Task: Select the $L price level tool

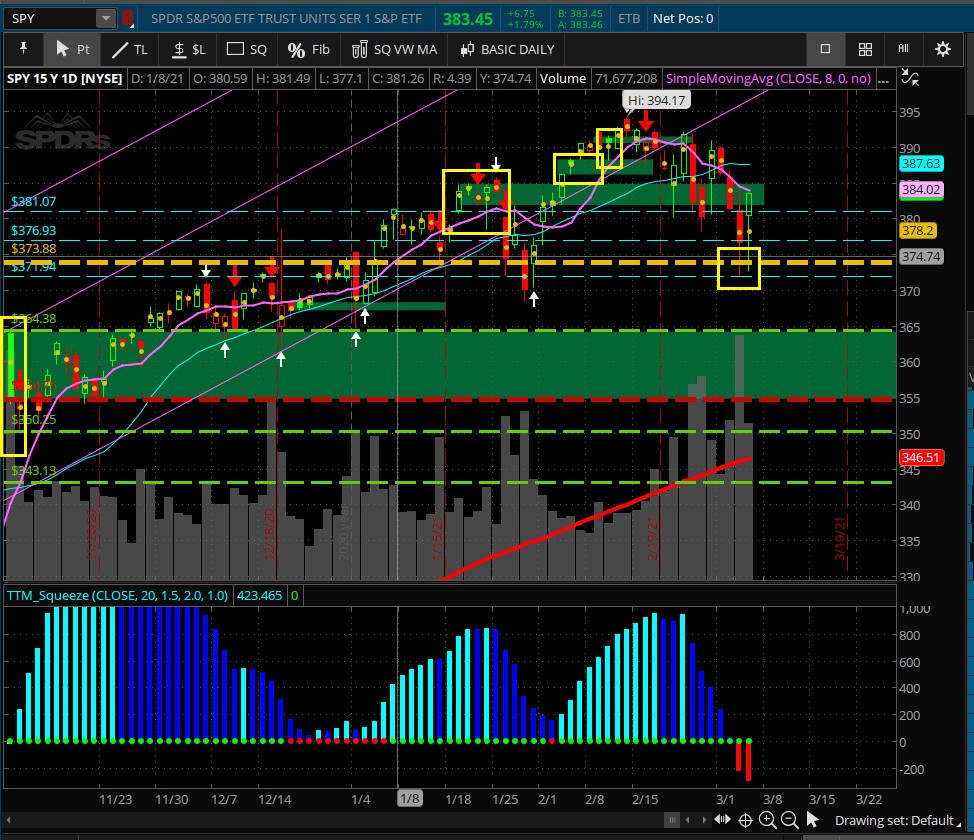Action: [189, 49]
